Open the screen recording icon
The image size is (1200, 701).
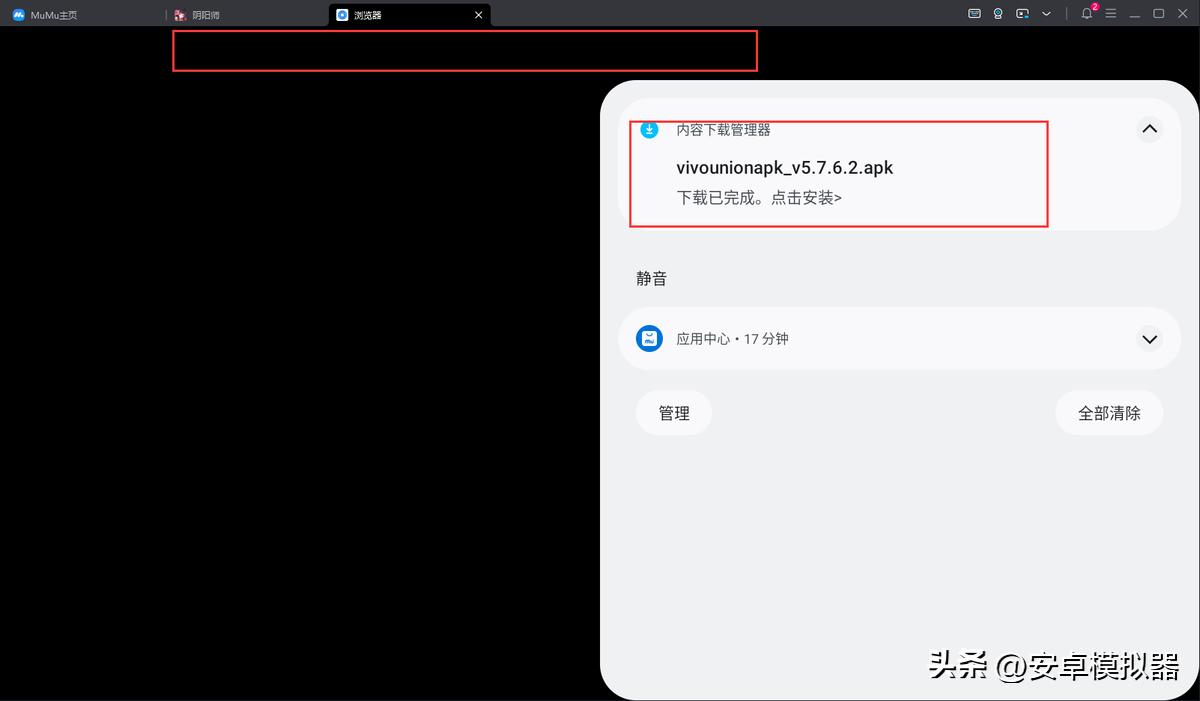[x=1022, y=13]
